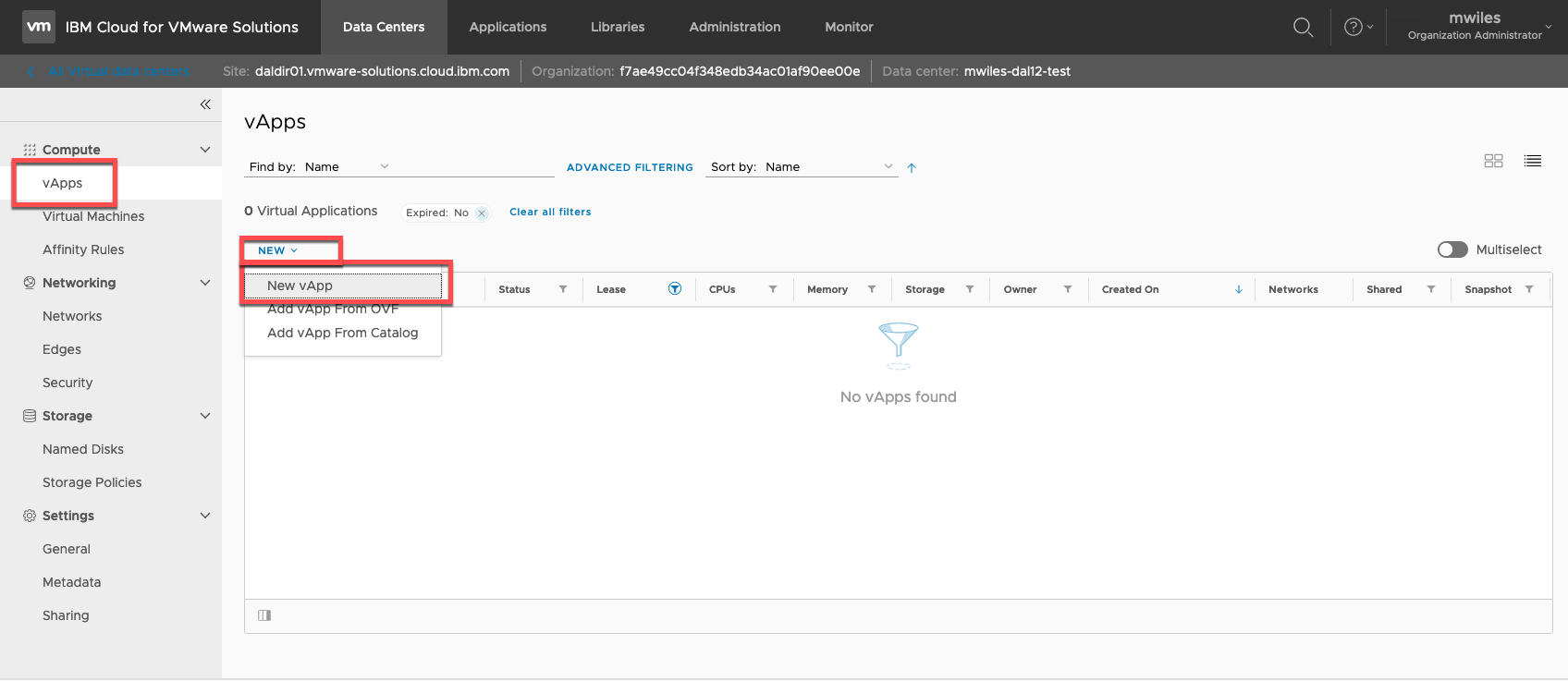The width and height of the screenshot is (1568, 681).
Task: Switch to the Libraries tab
Action: (618, 27)
